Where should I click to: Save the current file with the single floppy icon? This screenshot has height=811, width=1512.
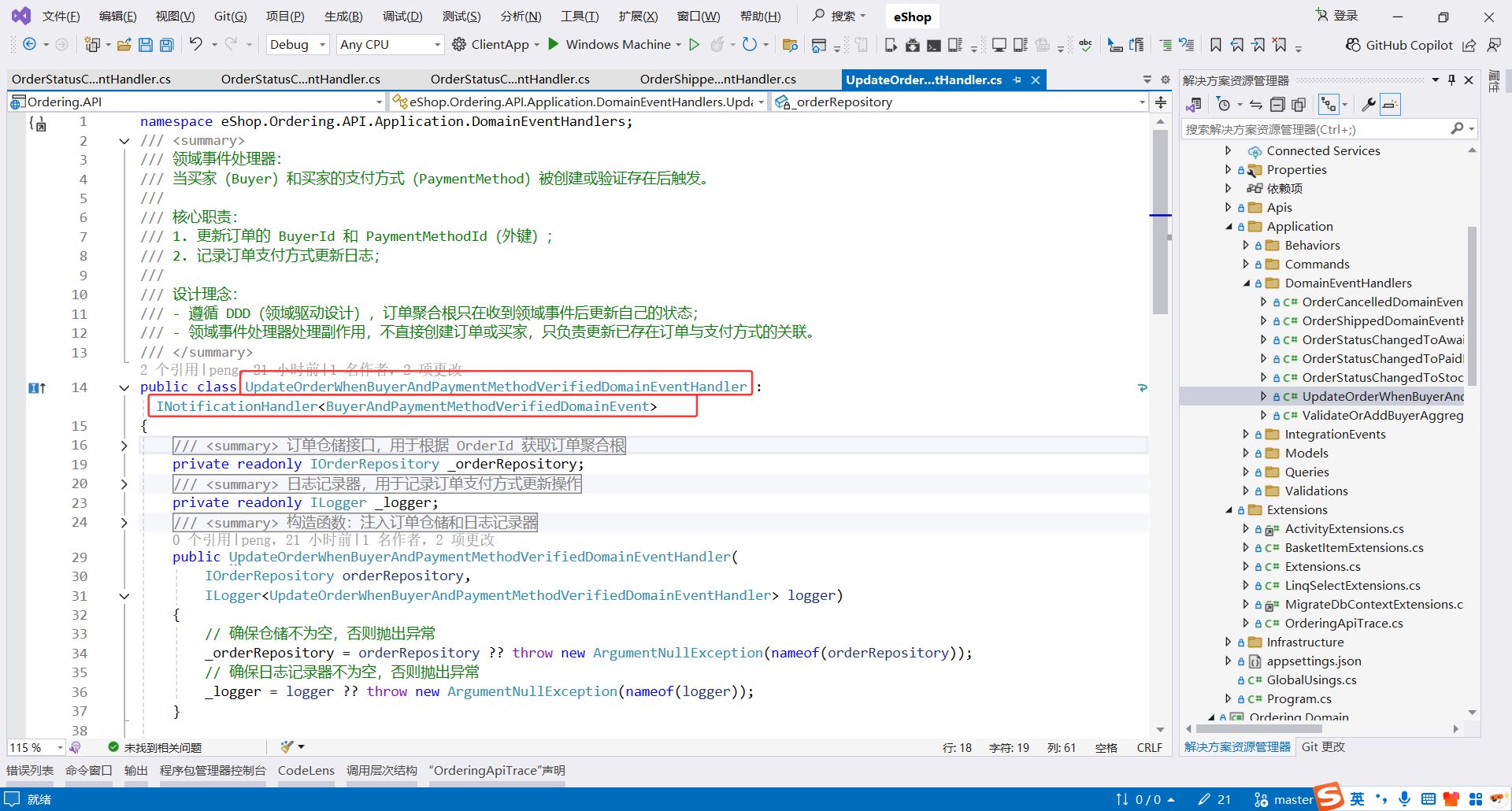[145, 45]
